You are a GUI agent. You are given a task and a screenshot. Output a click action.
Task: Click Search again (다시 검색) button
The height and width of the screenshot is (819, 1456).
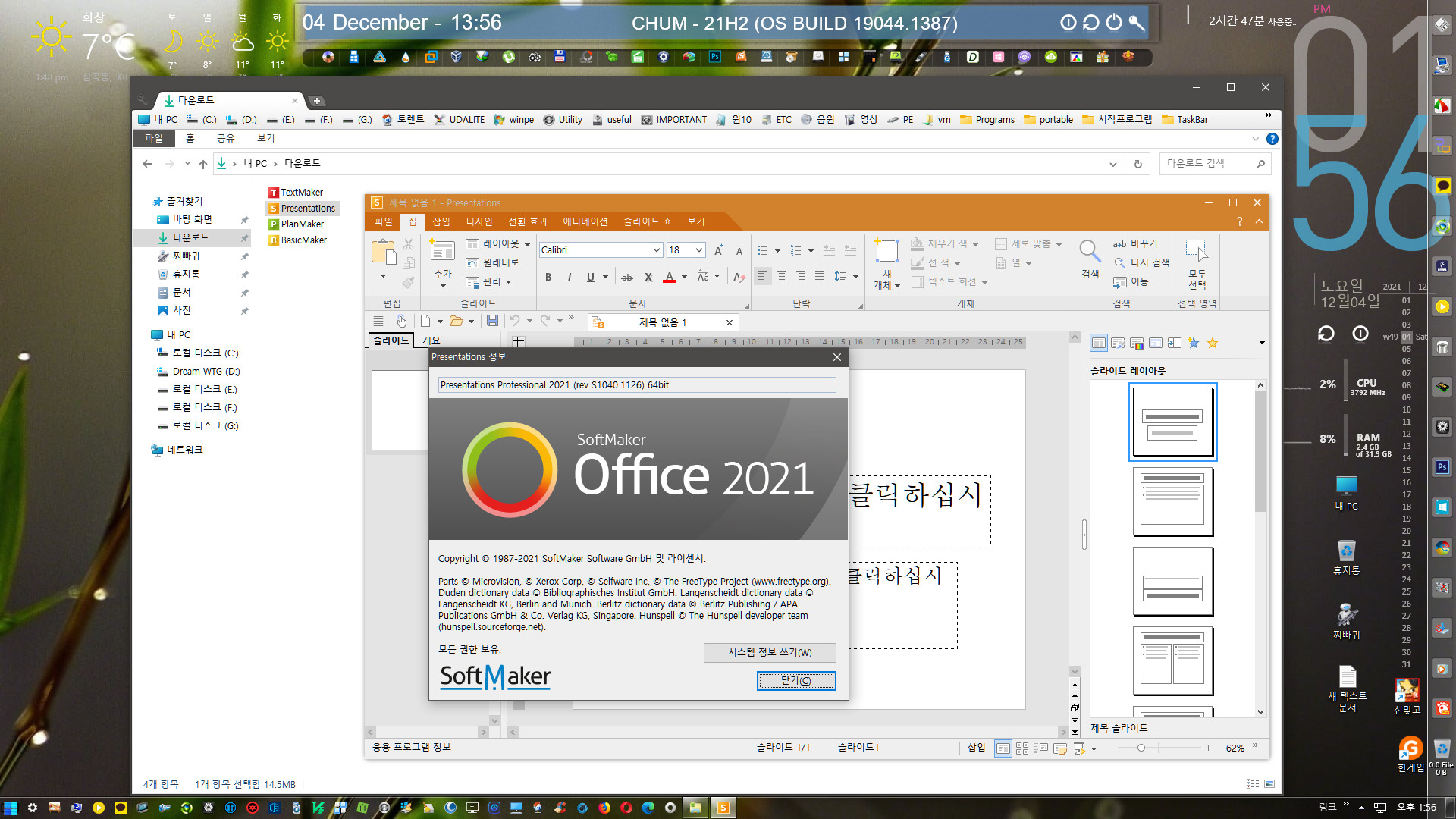(x=1141, y=262)
